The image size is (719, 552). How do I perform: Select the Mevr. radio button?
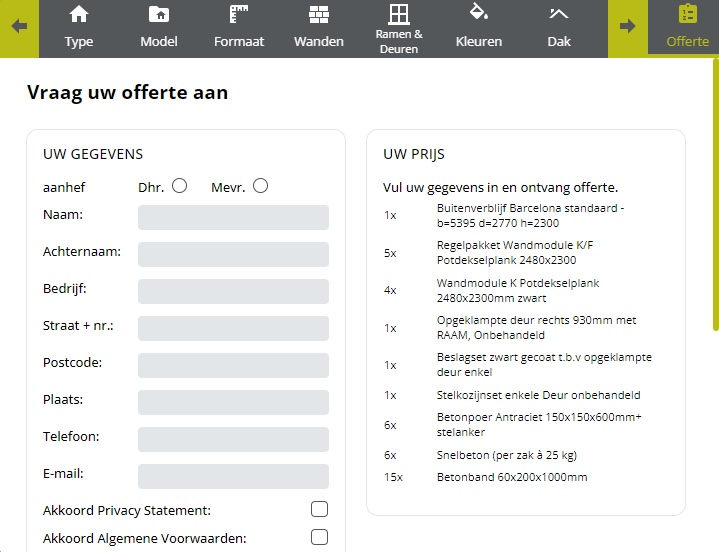click(x=261, y=185)
